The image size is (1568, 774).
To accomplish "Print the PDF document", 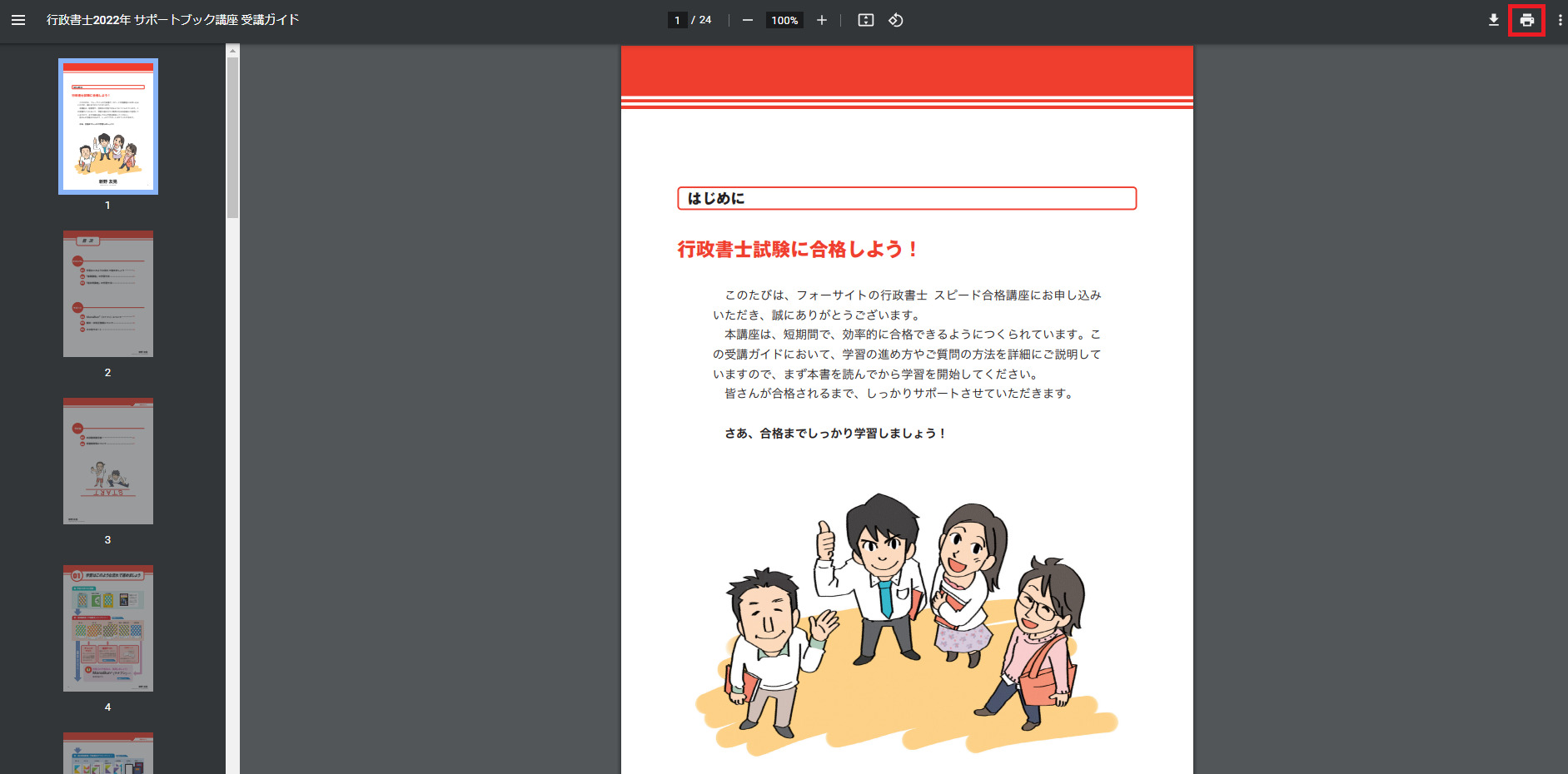I will coord(1526,20).
